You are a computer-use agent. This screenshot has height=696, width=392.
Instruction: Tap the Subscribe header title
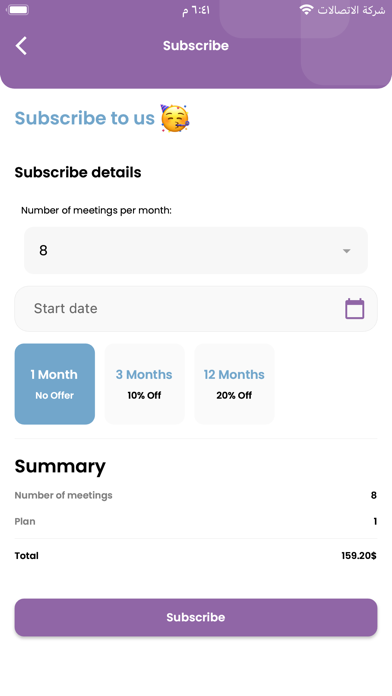coord(196,46)
